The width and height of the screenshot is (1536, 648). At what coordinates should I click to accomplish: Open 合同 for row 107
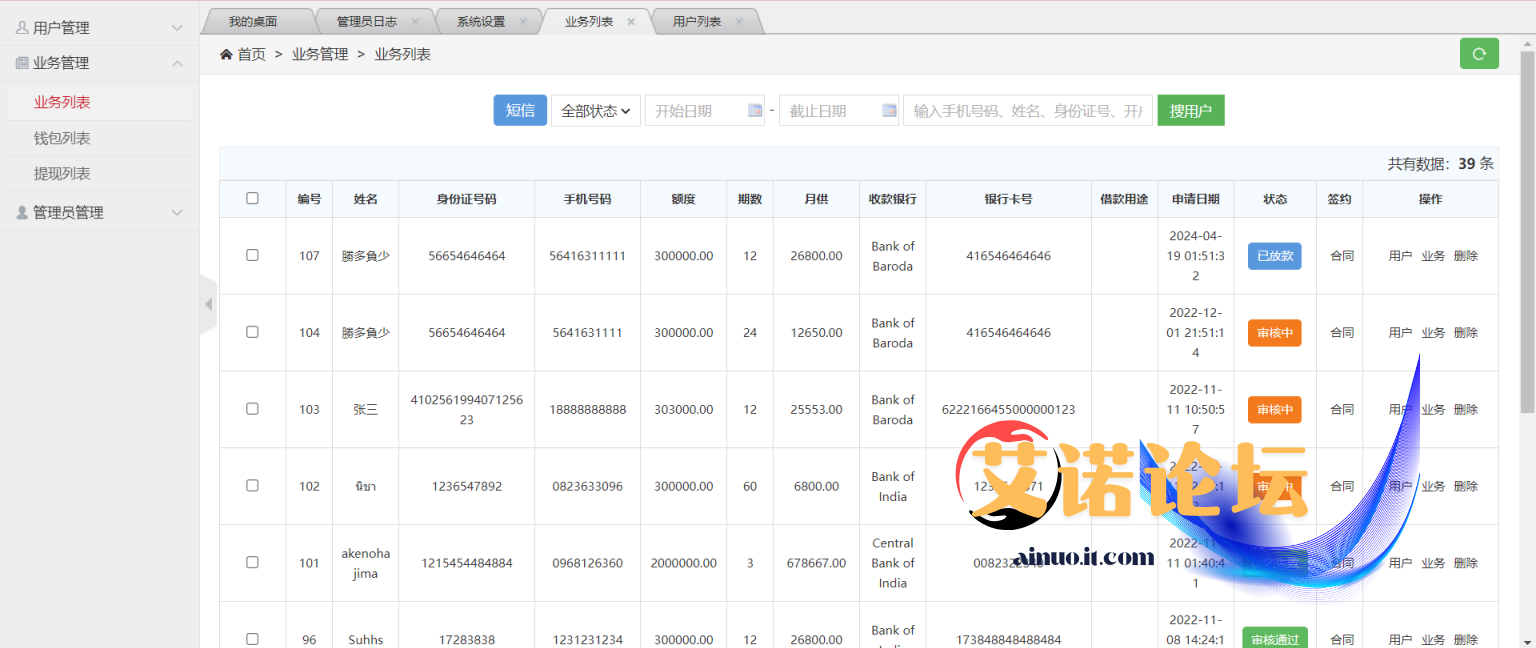[x=1342, y=255]
